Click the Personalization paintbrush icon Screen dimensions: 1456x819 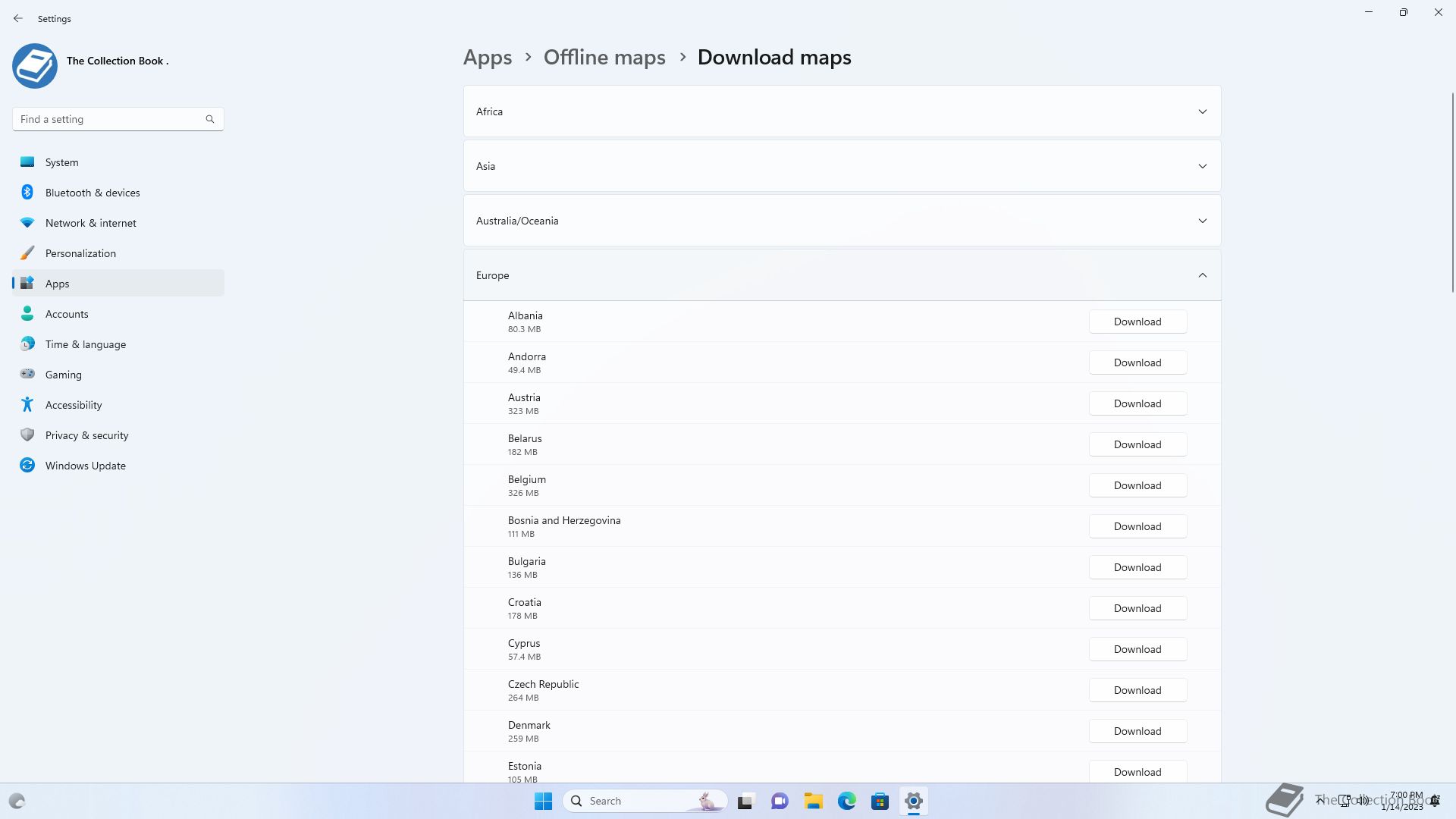click(x=27, y=253)
